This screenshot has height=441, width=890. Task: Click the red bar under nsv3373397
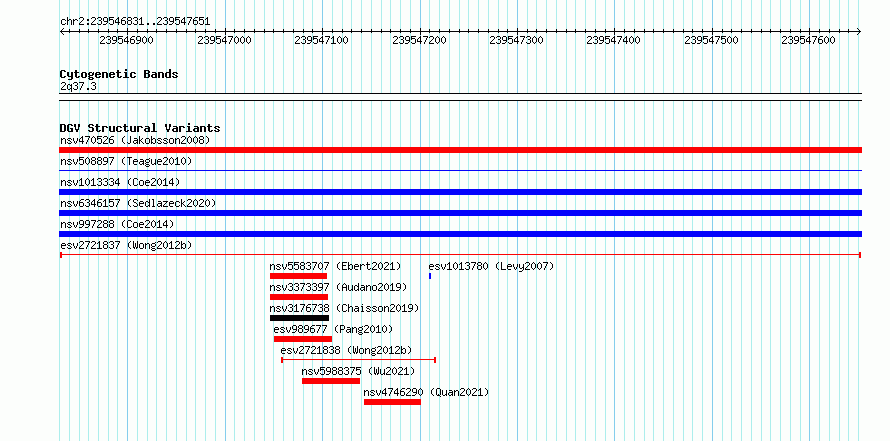[x=299, y=297]
